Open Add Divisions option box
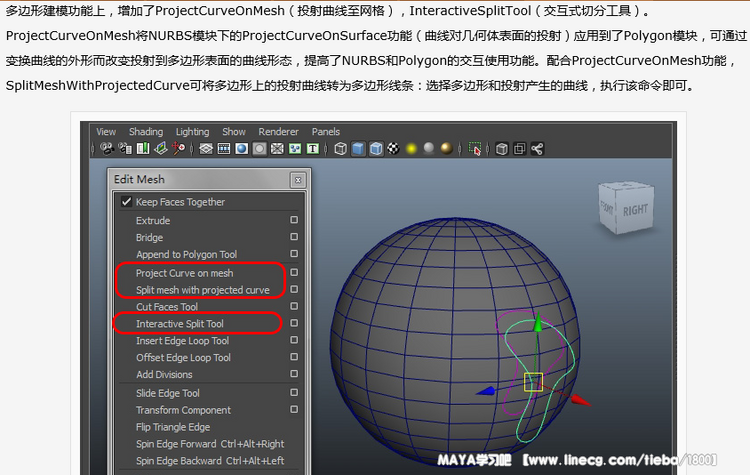 (x=294, y=374)
